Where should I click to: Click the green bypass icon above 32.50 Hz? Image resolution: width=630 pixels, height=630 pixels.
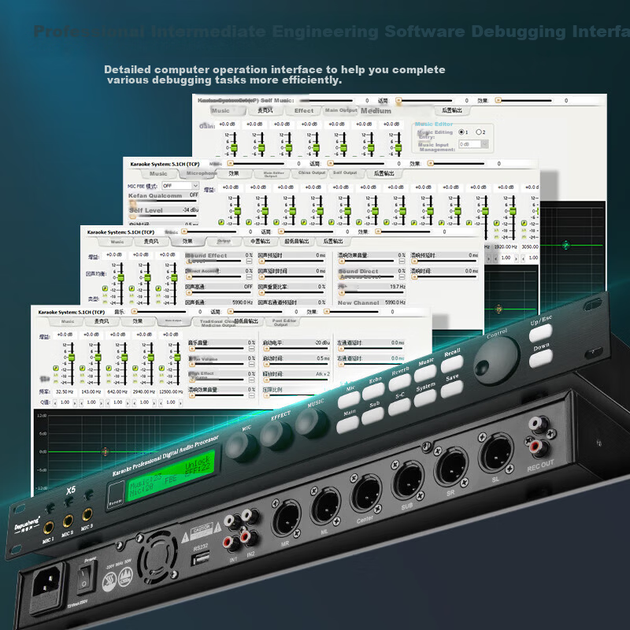[56, 368]
